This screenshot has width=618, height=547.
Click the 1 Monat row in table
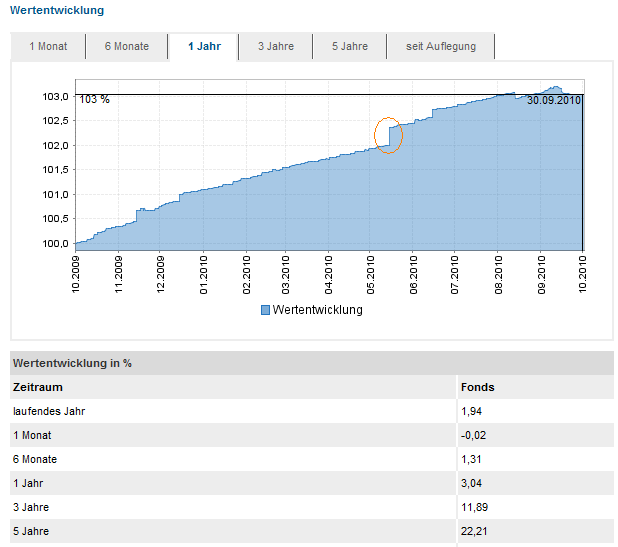pyautogui.click(x=32, y=435)
